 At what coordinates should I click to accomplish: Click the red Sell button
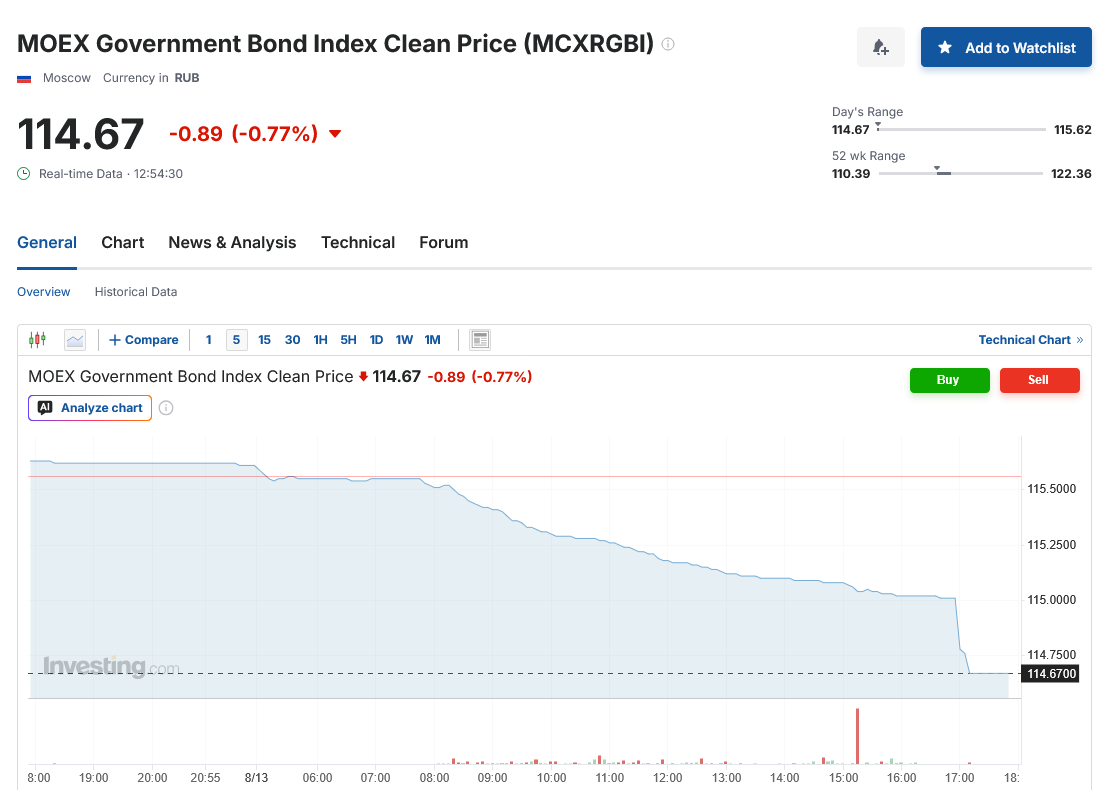coord(1039,380)
